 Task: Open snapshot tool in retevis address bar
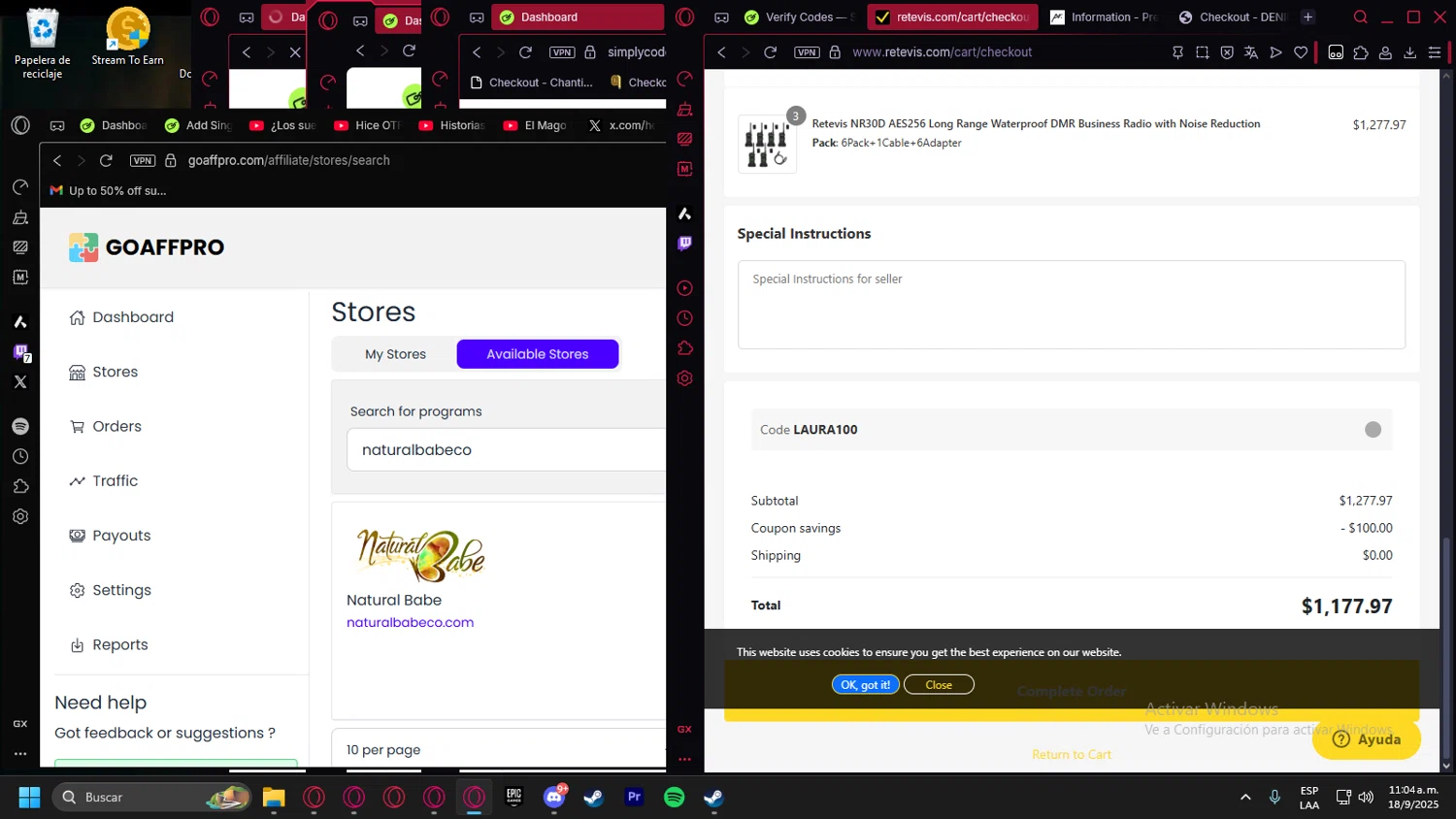[x=1202, y=52]
